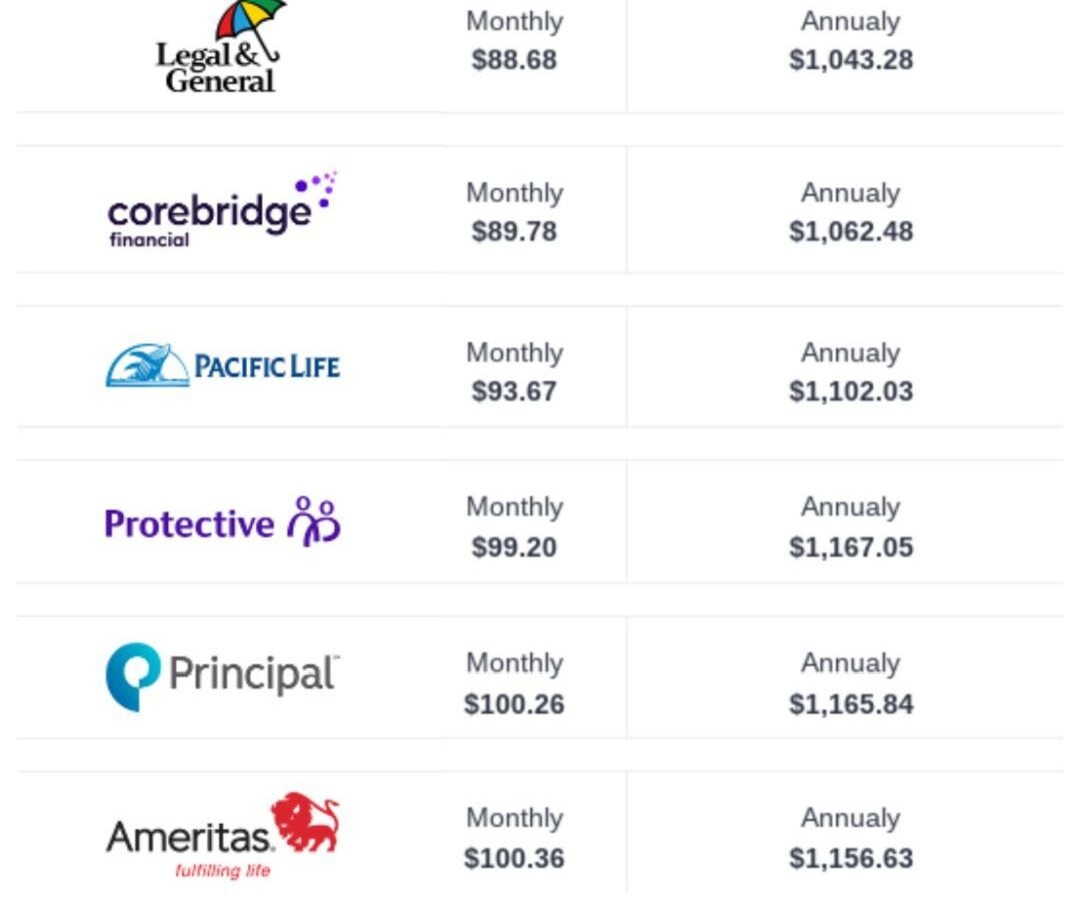The width and height of the screenshot is (1080, 913).
Task: Open the Corebridge Financial logo
Action: tap(222, 210)
